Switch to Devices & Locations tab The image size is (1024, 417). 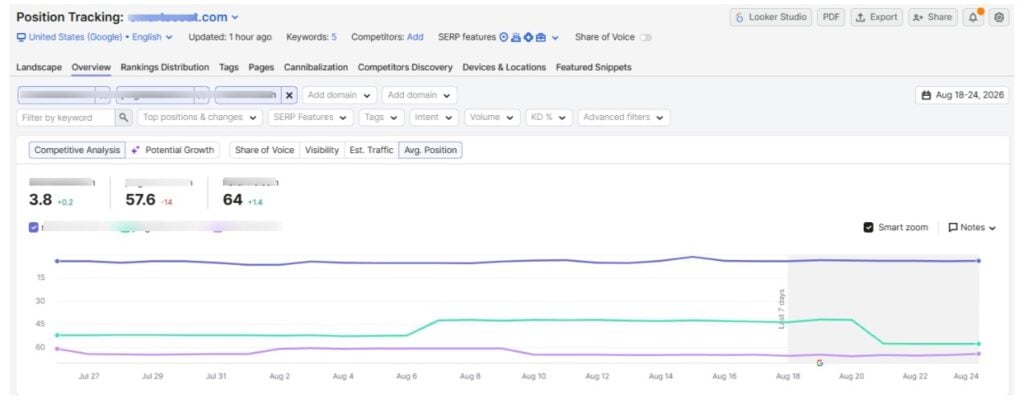[x=504, y=67]
